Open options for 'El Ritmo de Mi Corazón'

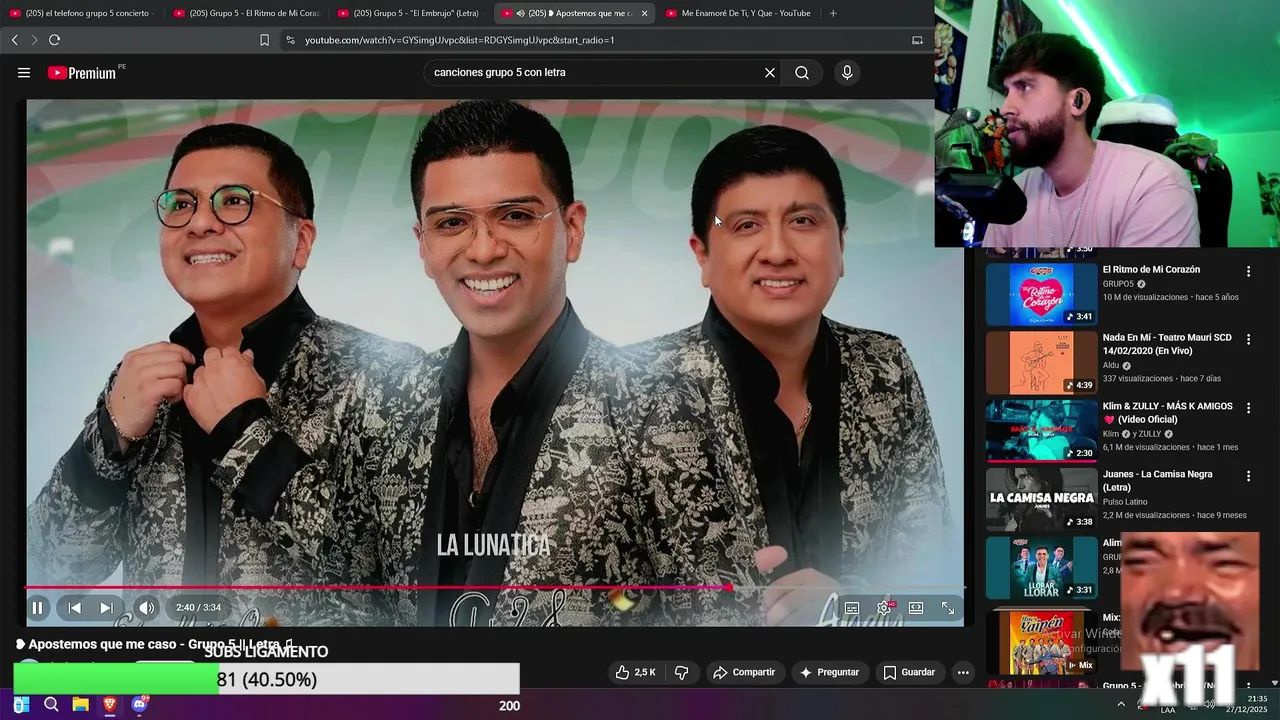1248,271
